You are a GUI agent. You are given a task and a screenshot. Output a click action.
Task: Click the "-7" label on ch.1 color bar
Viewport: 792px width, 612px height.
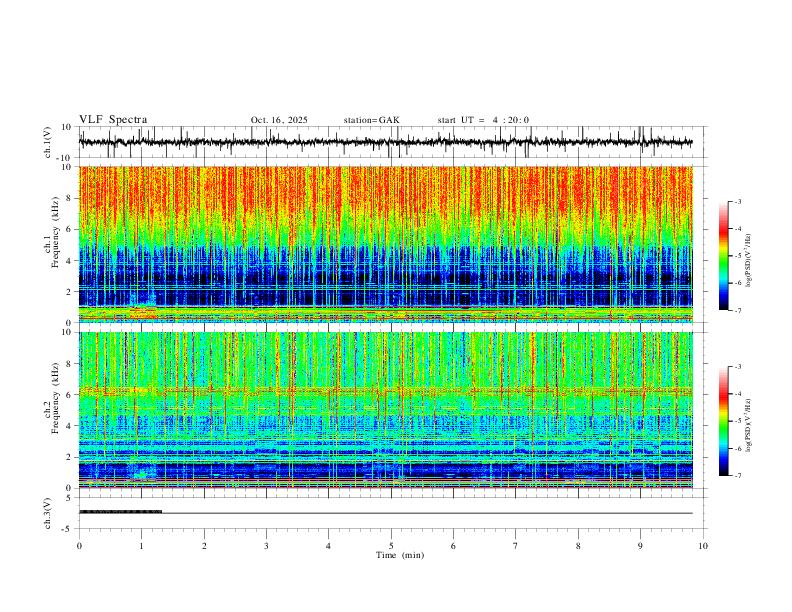point(738,310)
